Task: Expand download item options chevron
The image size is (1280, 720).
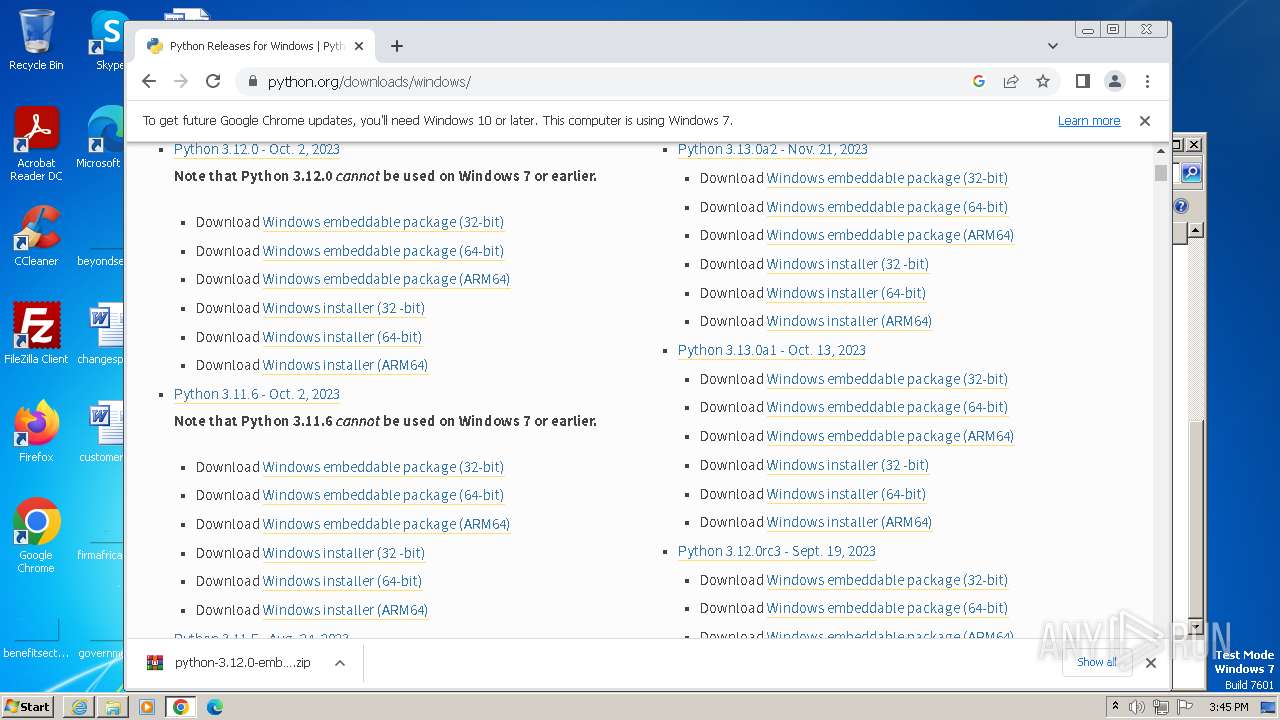Action: tap(340, 663)
